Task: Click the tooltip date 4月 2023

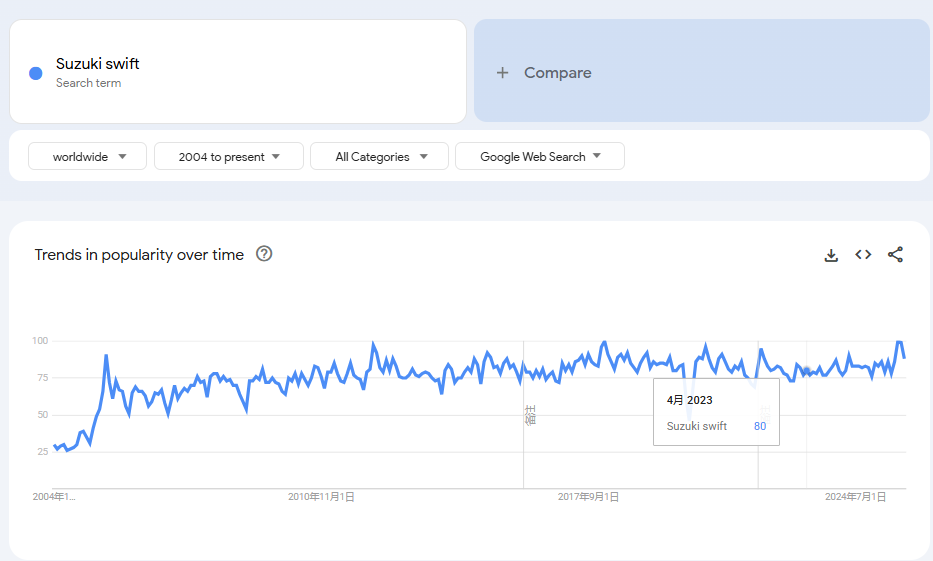Action: (690, 400)
